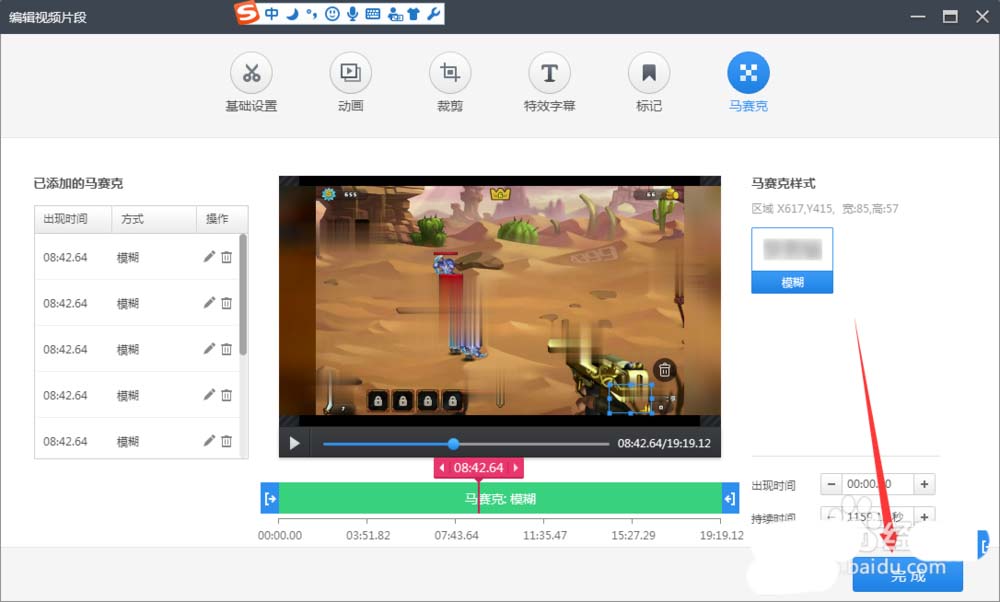Click the 11:35.47 timeline ruler label
1000x602 pixels.
tap(545, 535)
